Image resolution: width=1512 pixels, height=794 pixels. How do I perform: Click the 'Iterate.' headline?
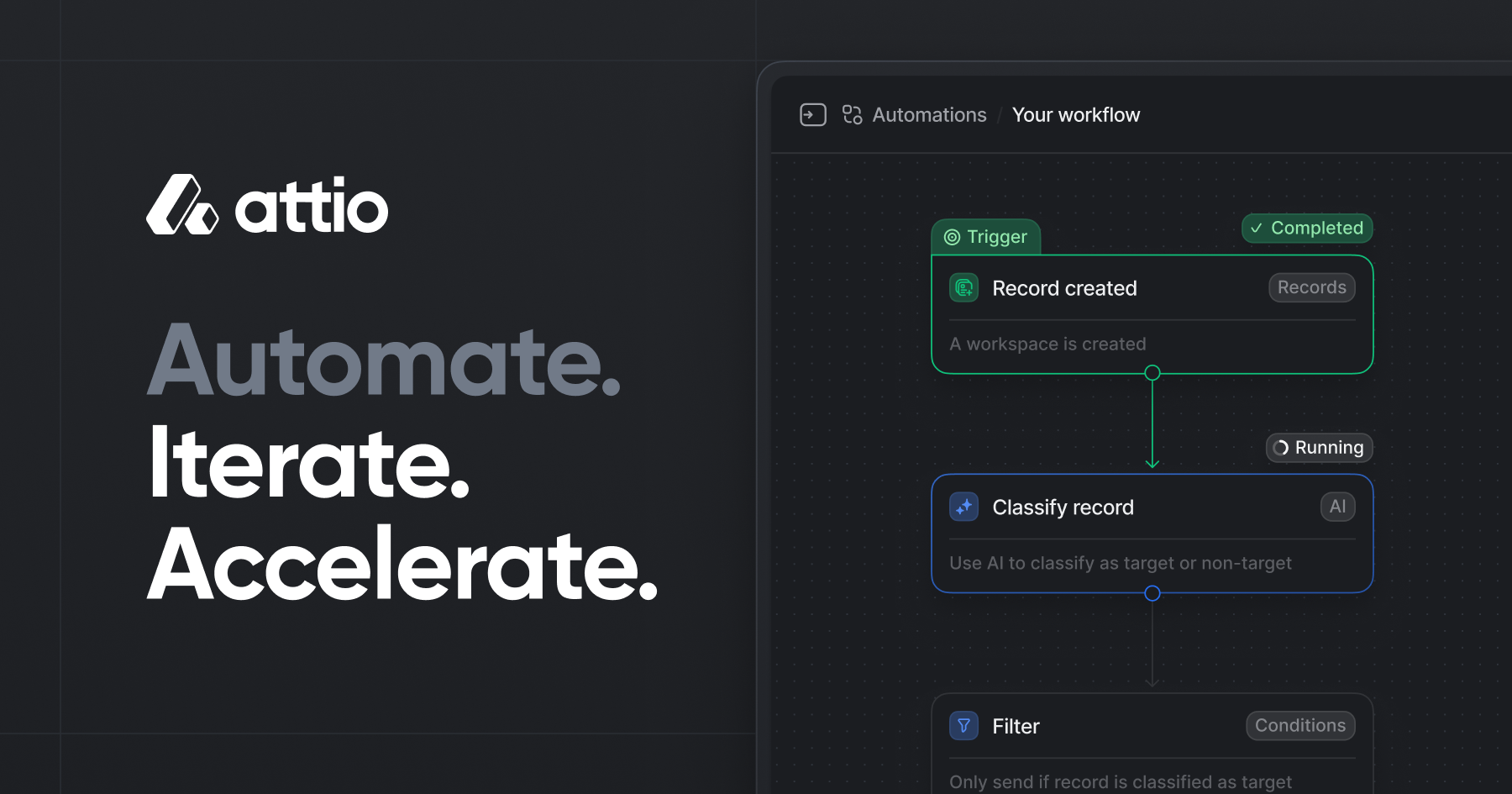pyautogui.click(x=308, y=463)
